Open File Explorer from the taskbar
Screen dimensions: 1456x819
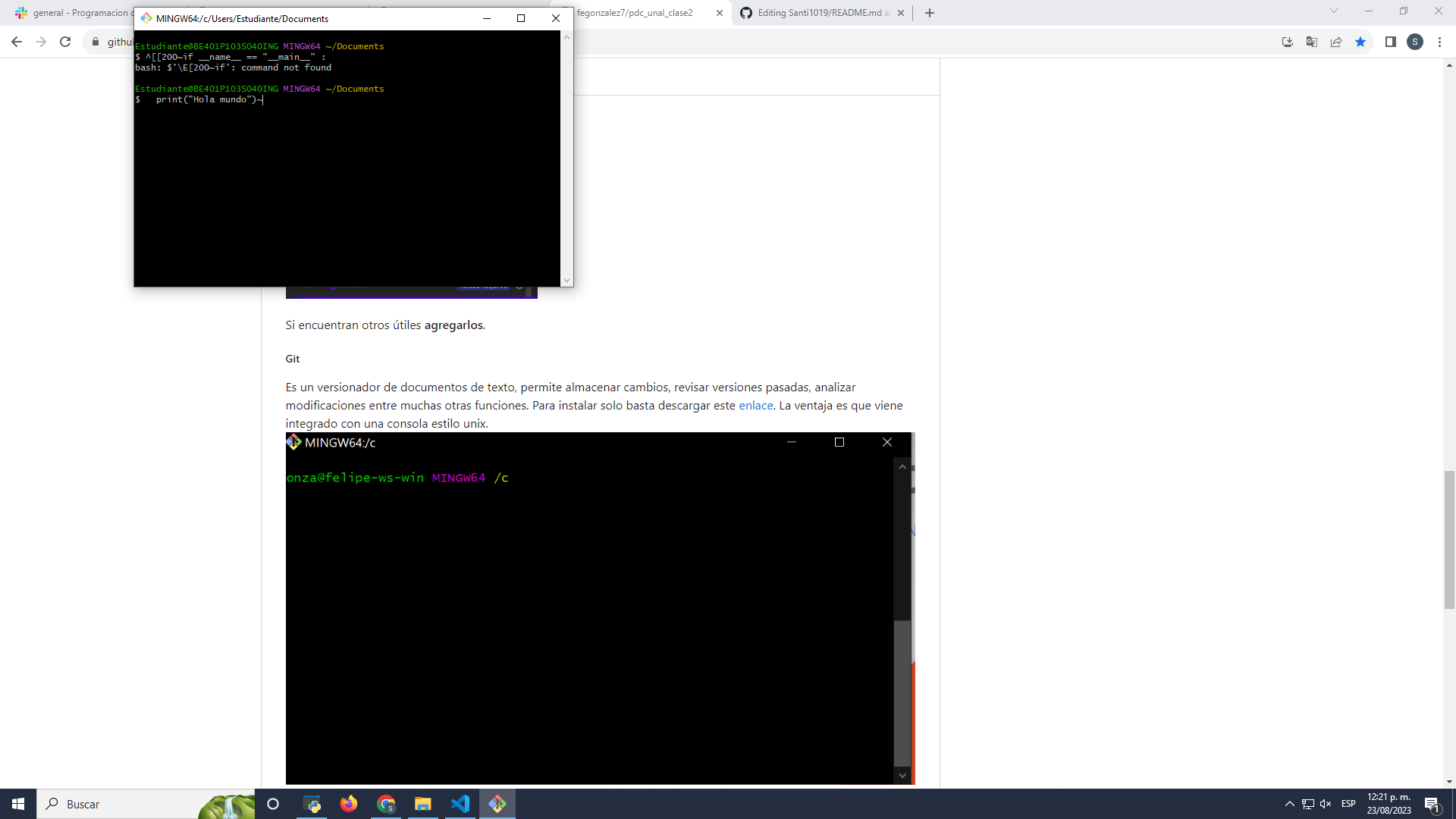[x=422, y=803]
